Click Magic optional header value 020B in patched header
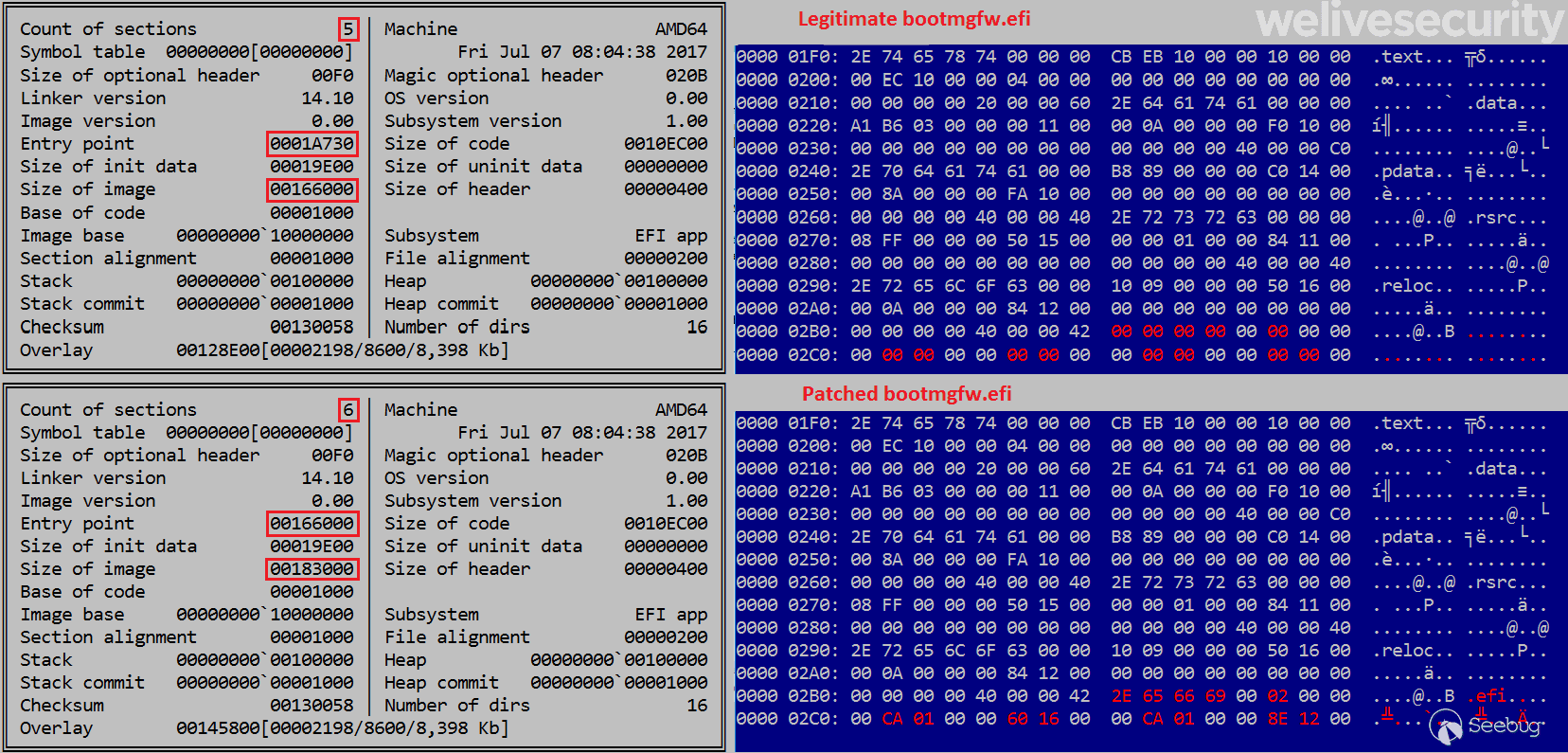This screenshot has width=1568, height=753. [686, 456]
